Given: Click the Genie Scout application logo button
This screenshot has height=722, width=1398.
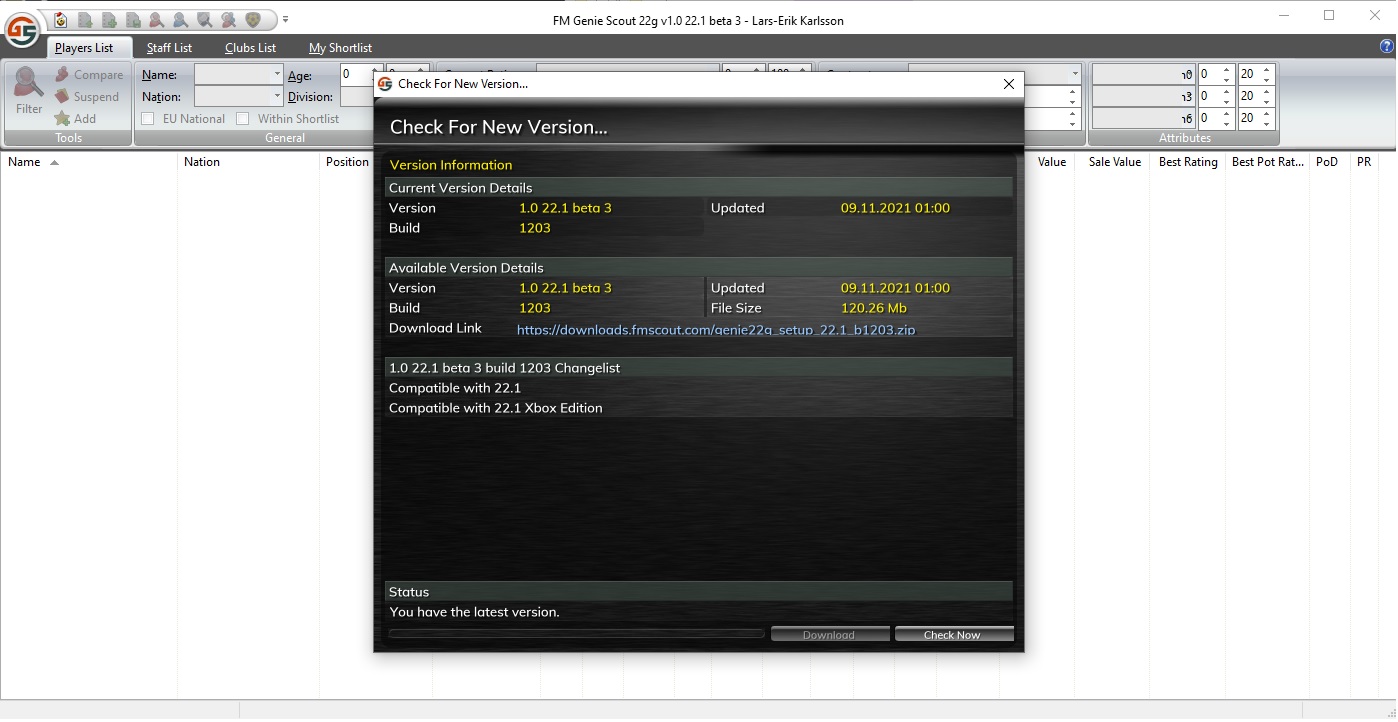Looking at the screenshot, I should click(x=21, y=30).
